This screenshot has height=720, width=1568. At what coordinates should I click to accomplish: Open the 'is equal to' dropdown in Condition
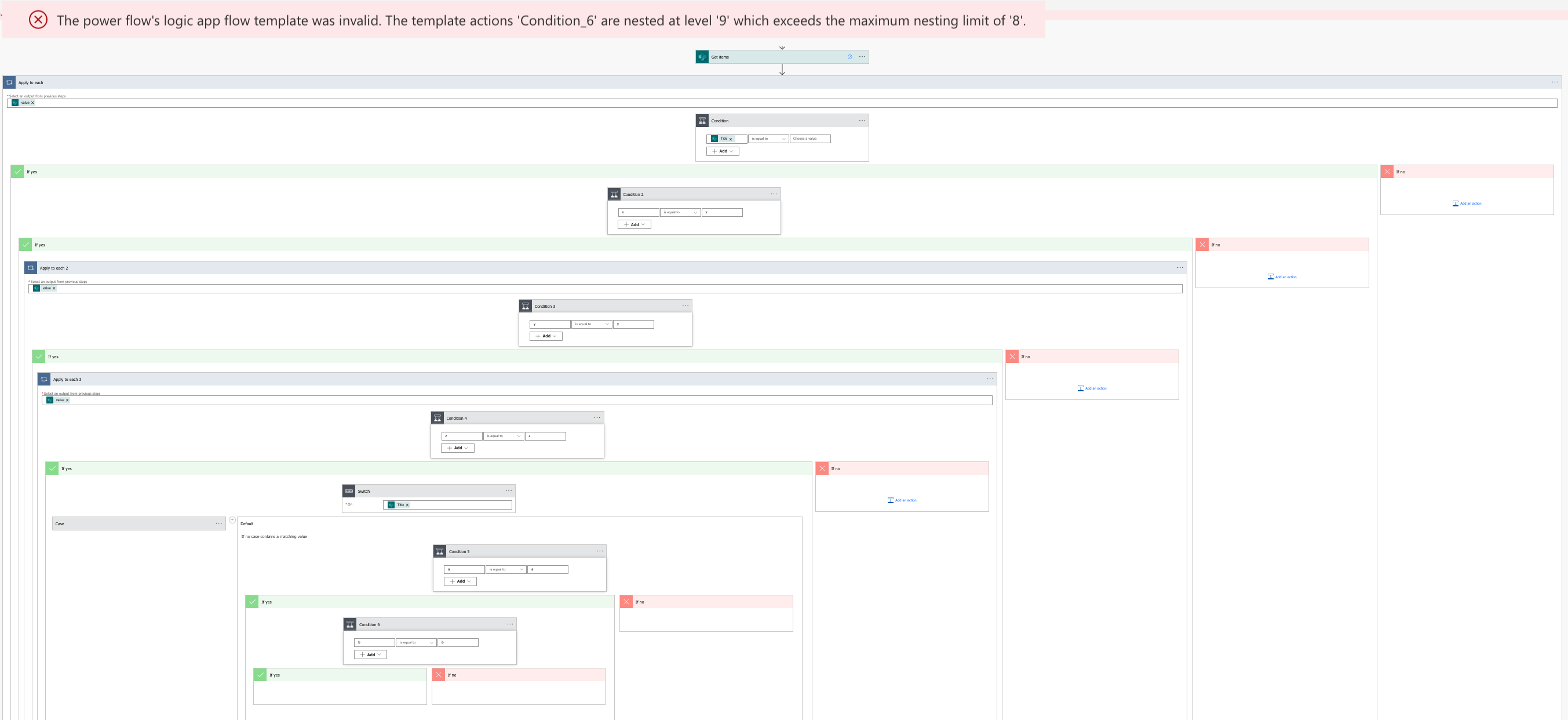pyautogui.click(x=768, y=139)
